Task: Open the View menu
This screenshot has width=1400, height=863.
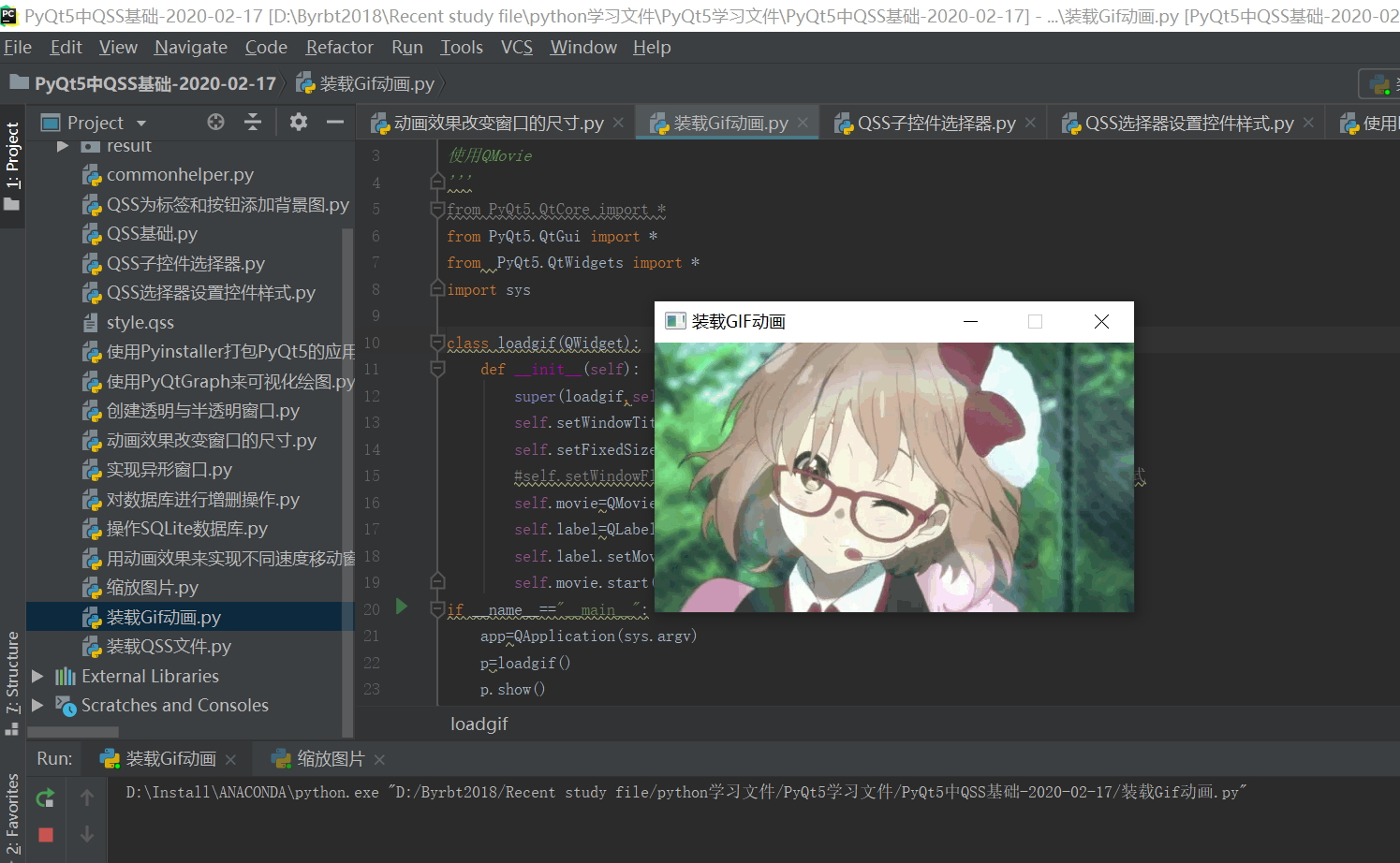Action: [118, 47]
